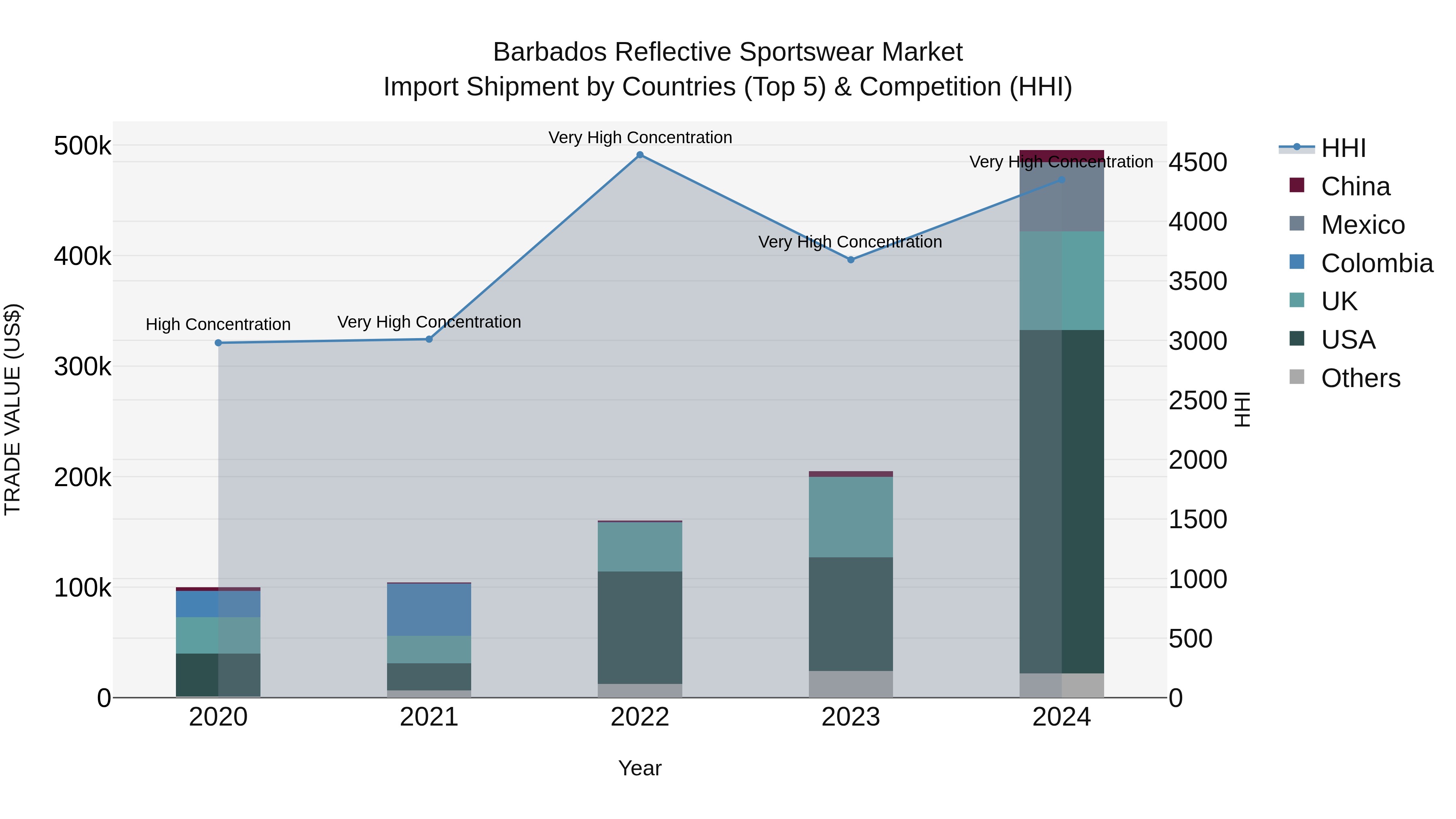Click the 2022 x-axis tick label
Viewport: 1456px width, 819px height.
(640, 717)
